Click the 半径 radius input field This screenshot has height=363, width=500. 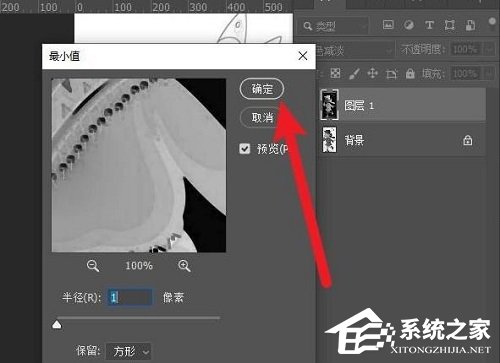pyautogui.click(x=130, y=297)
